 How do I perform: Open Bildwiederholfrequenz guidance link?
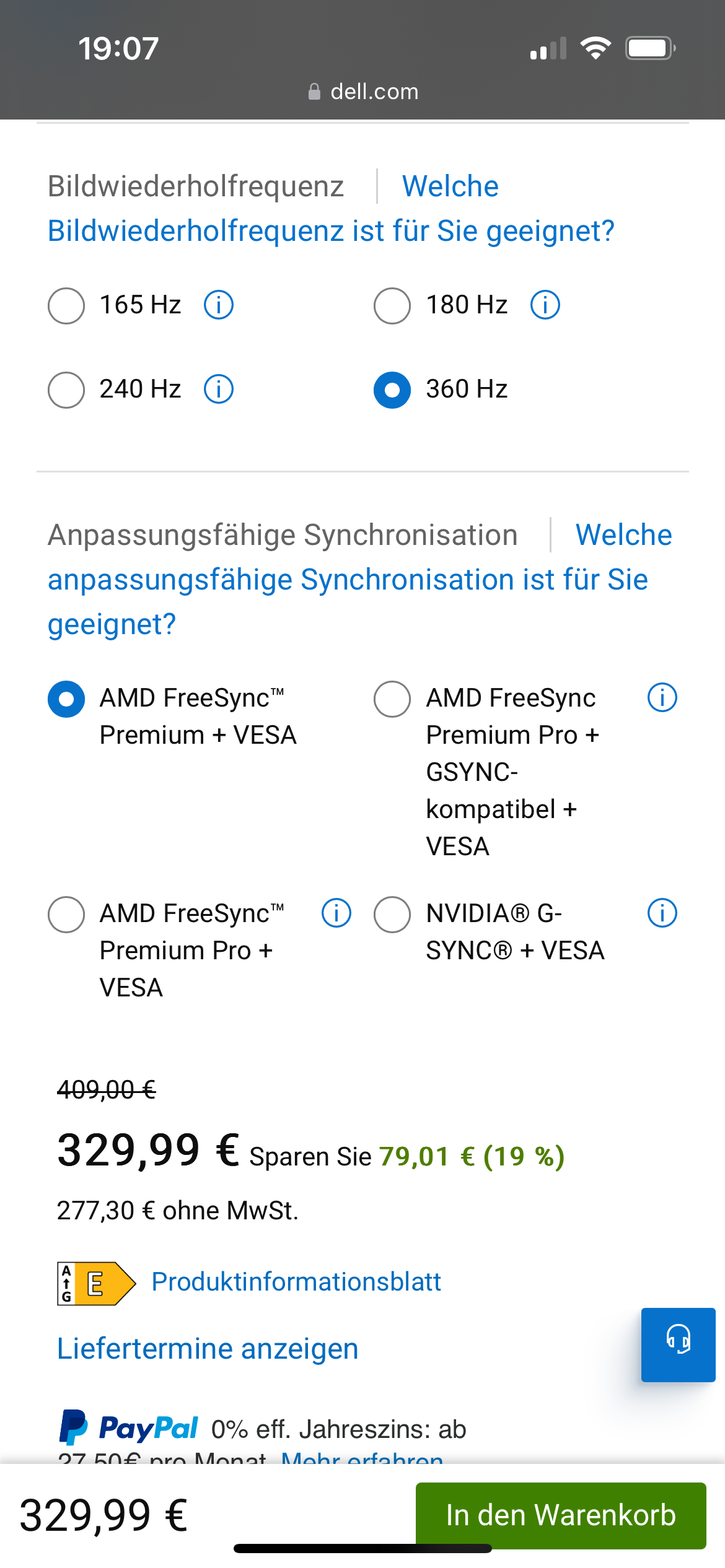(331, 231)
